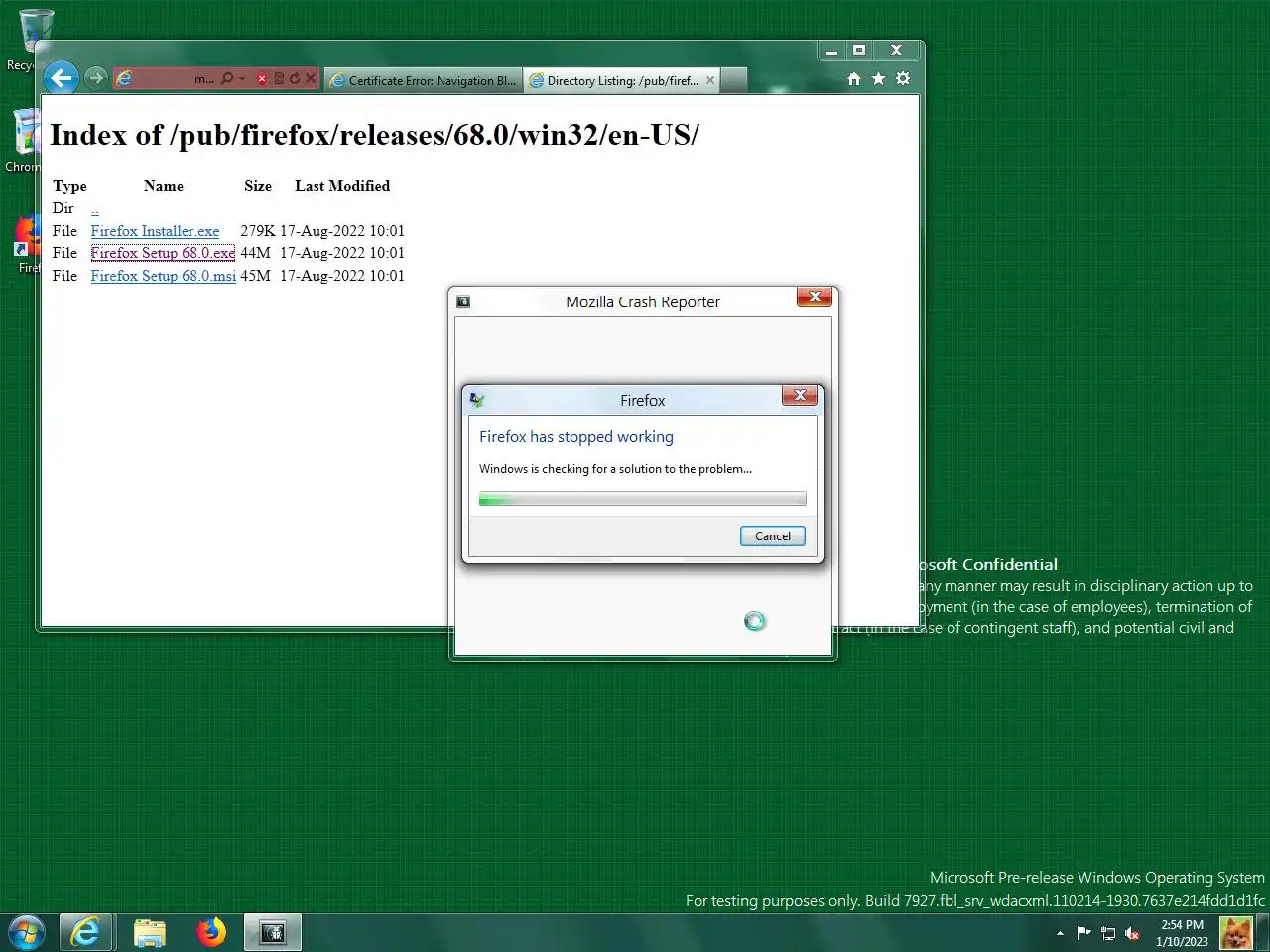Image resolution: width=1270 pixels, height=952 pixels.
Task: Refresh the page with the reload icon
Action: (x=295, y=78)
